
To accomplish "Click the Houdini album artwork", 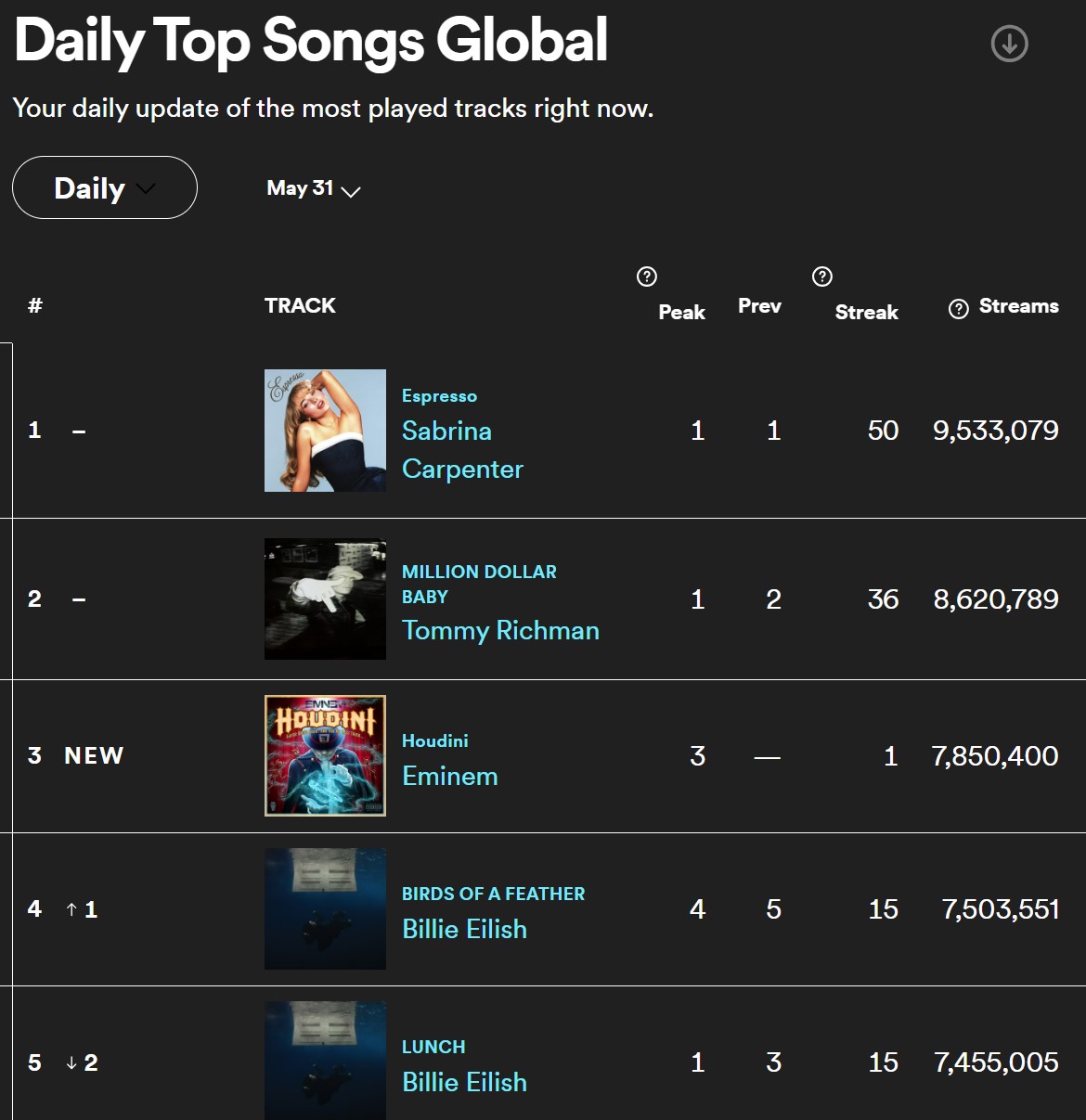I will [x=325, y=755].
